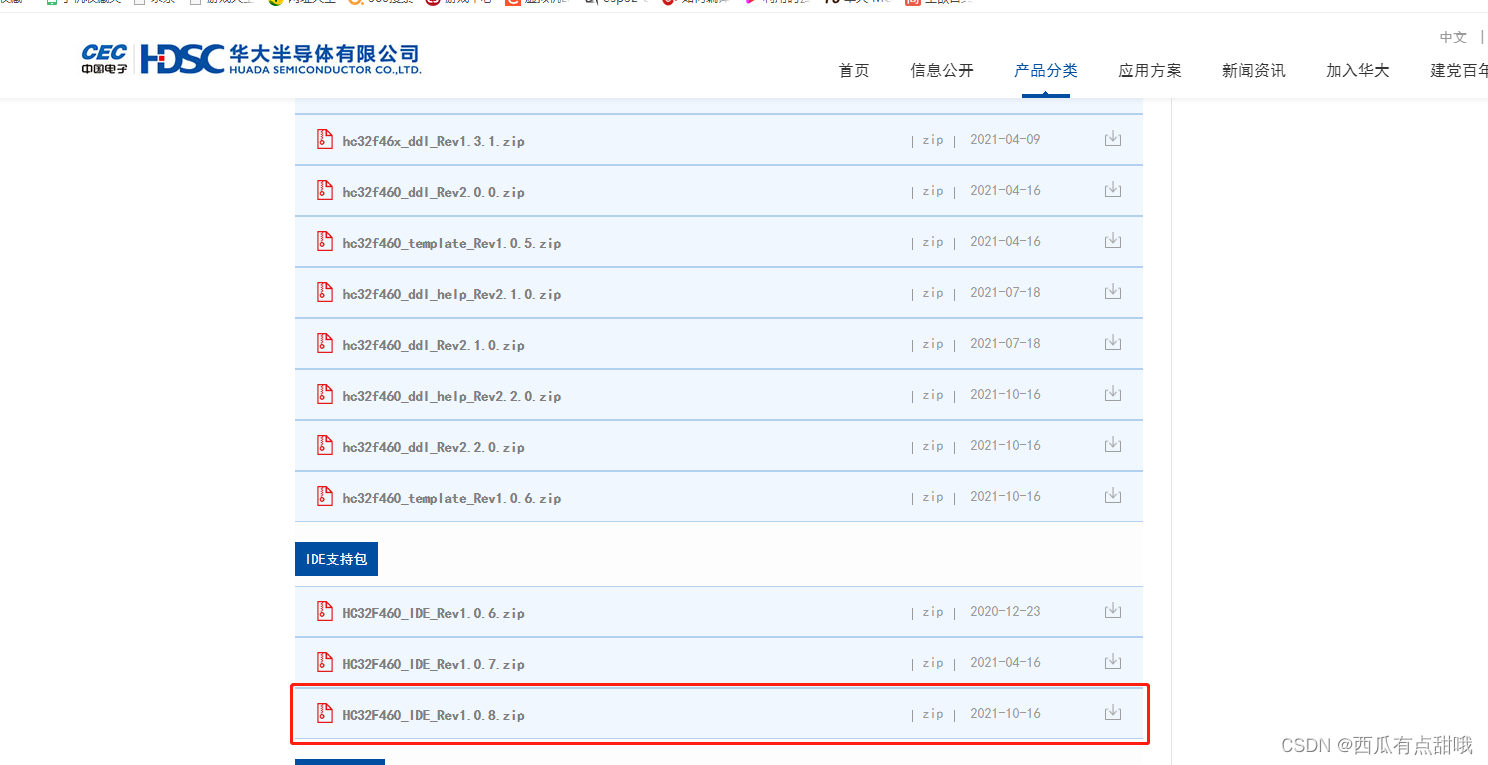Screen dimensions: 1488x765
Task: Click red file icon next to HC32F460_IDE_Rev1.0.6.zip
Action: tap(324, 611)
